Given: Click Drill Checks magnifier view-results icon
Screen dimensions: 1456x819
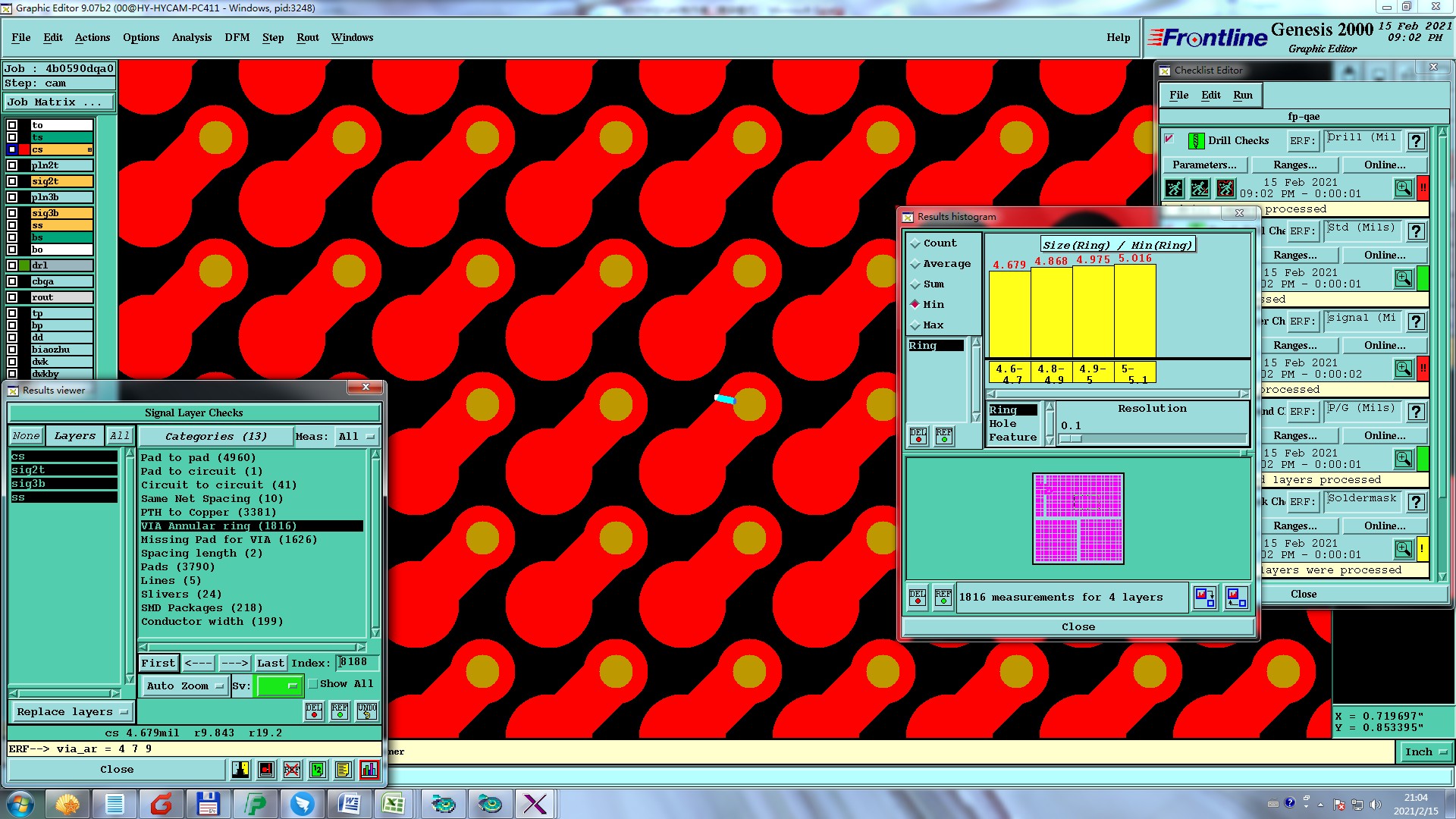Looking at the screenshot, I should coord(1404,188).
